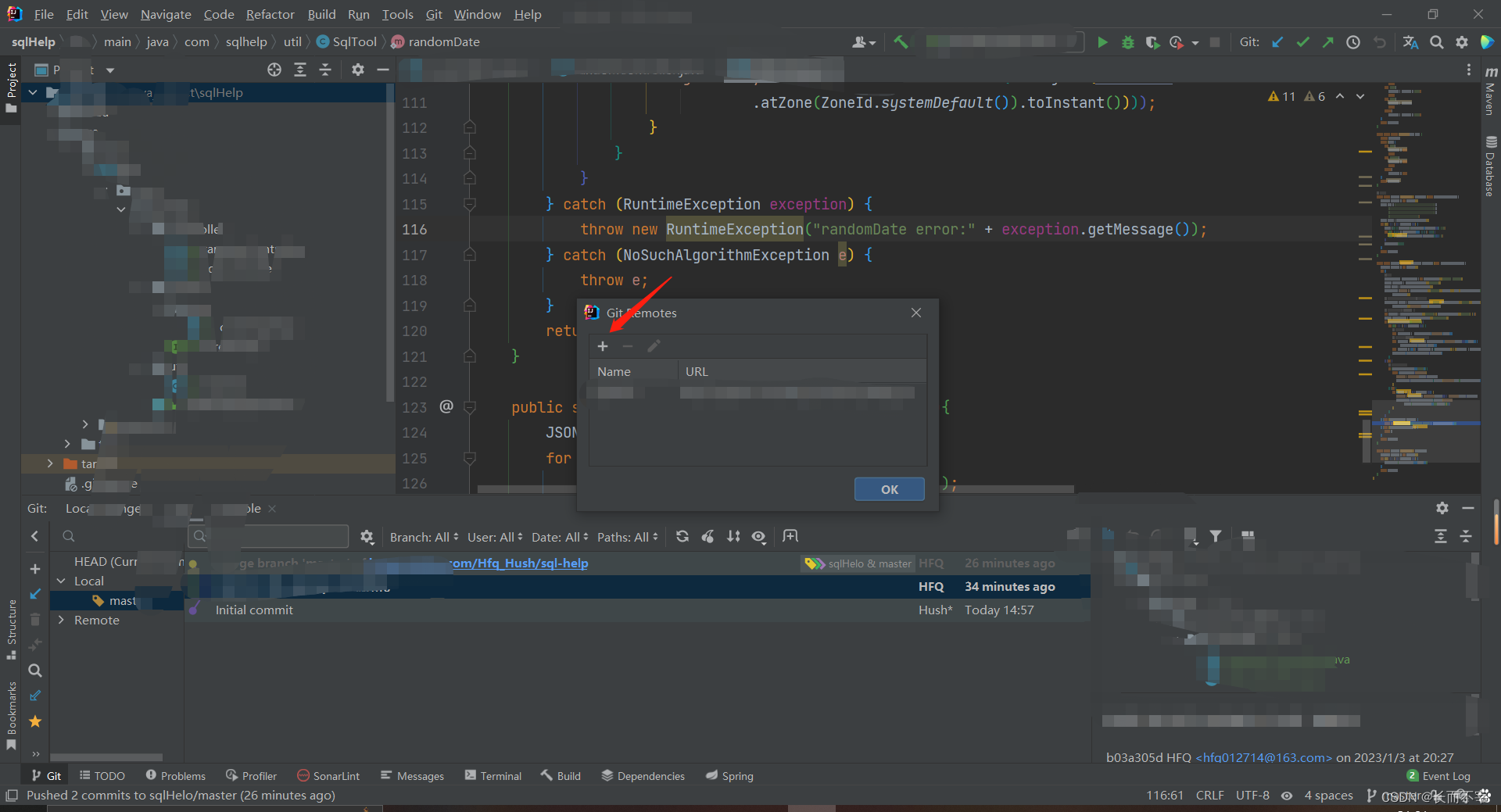Open Date: All filter dropdown

pos(560,537)
